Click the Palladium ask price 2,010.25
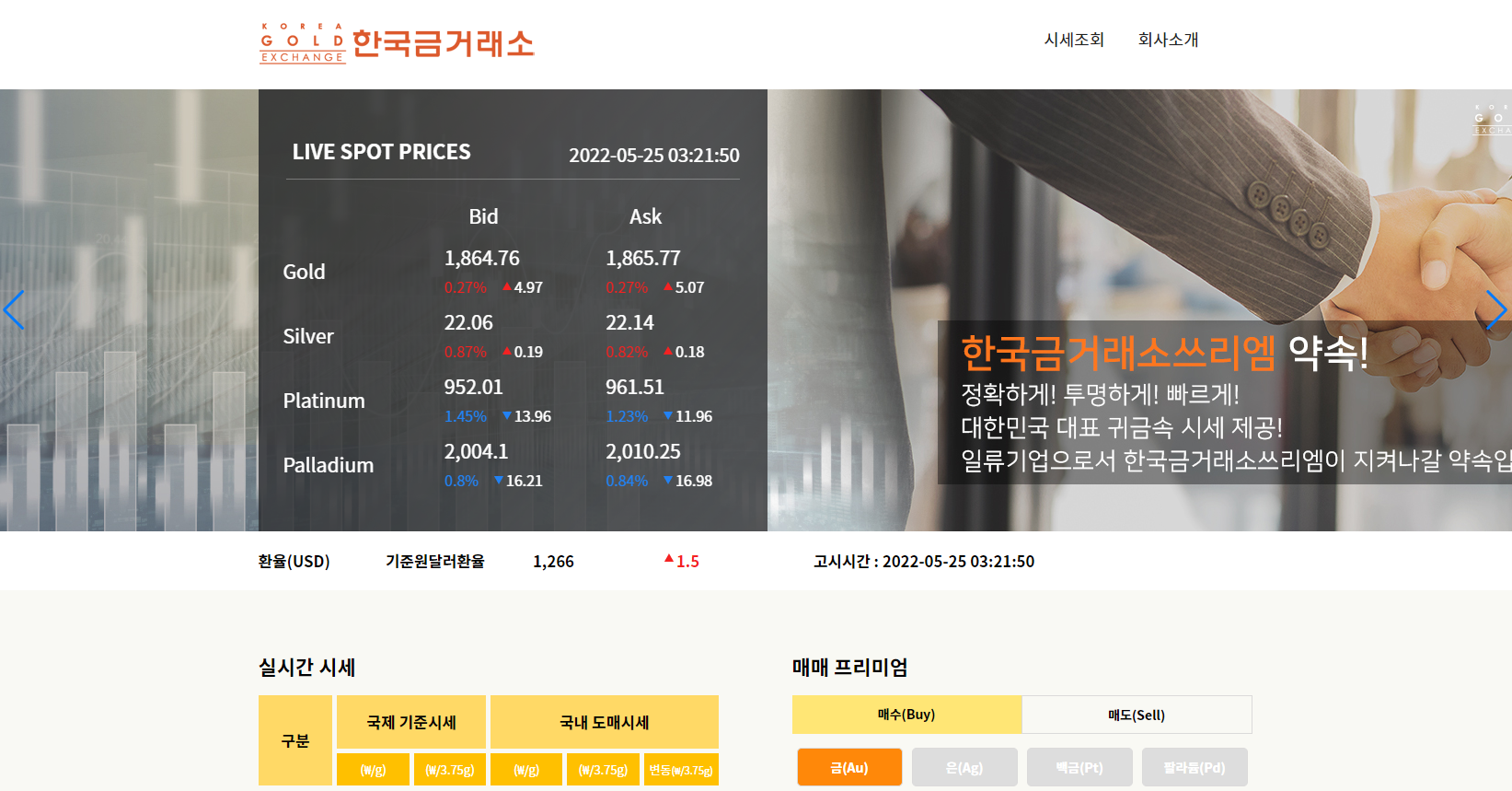Screen dimensions: 1512x791 (643, 452)
